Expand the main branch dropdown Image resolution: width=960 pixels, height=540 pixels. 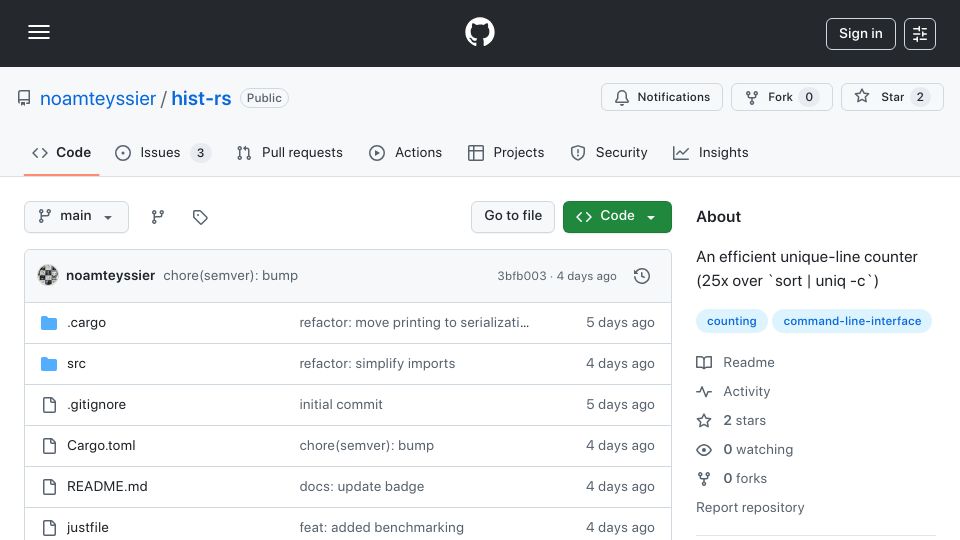[x=77, y=217]
